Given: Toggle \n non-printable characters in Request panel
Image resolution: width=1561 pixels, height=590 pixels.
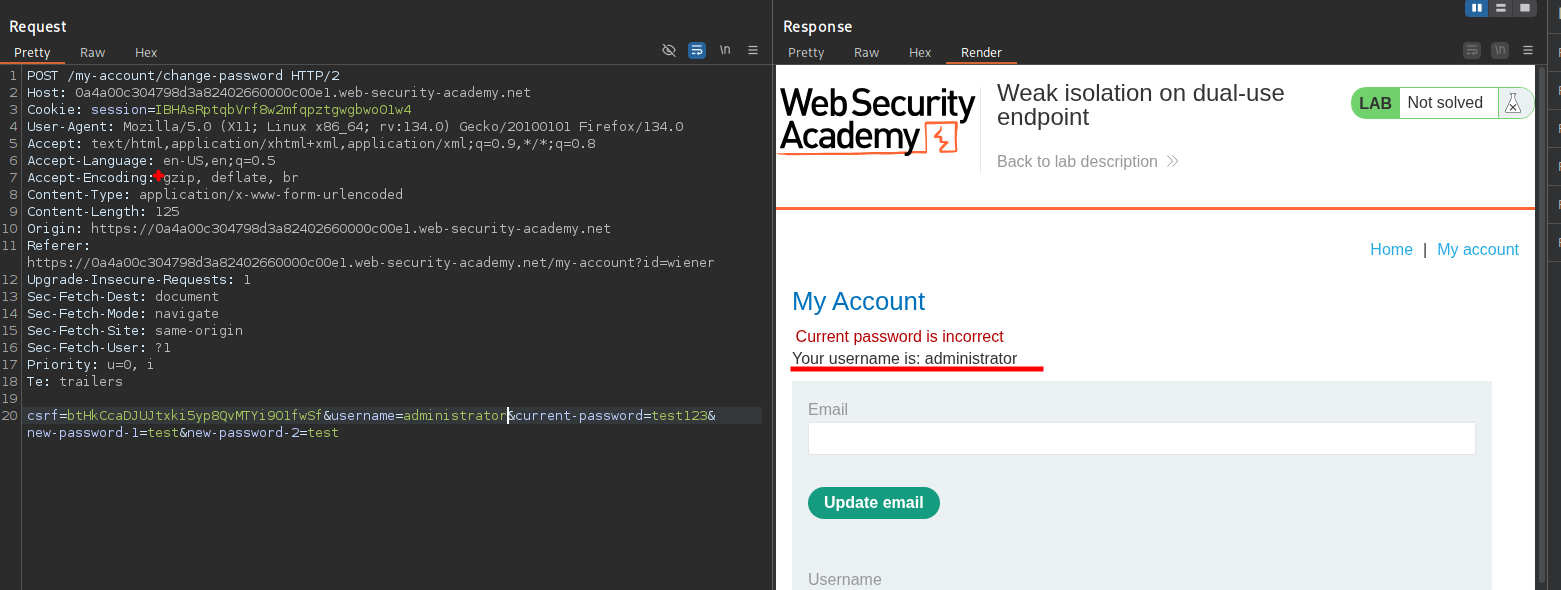Looking at the screenshot, I should pyautogui.click(x=725, y=50).
